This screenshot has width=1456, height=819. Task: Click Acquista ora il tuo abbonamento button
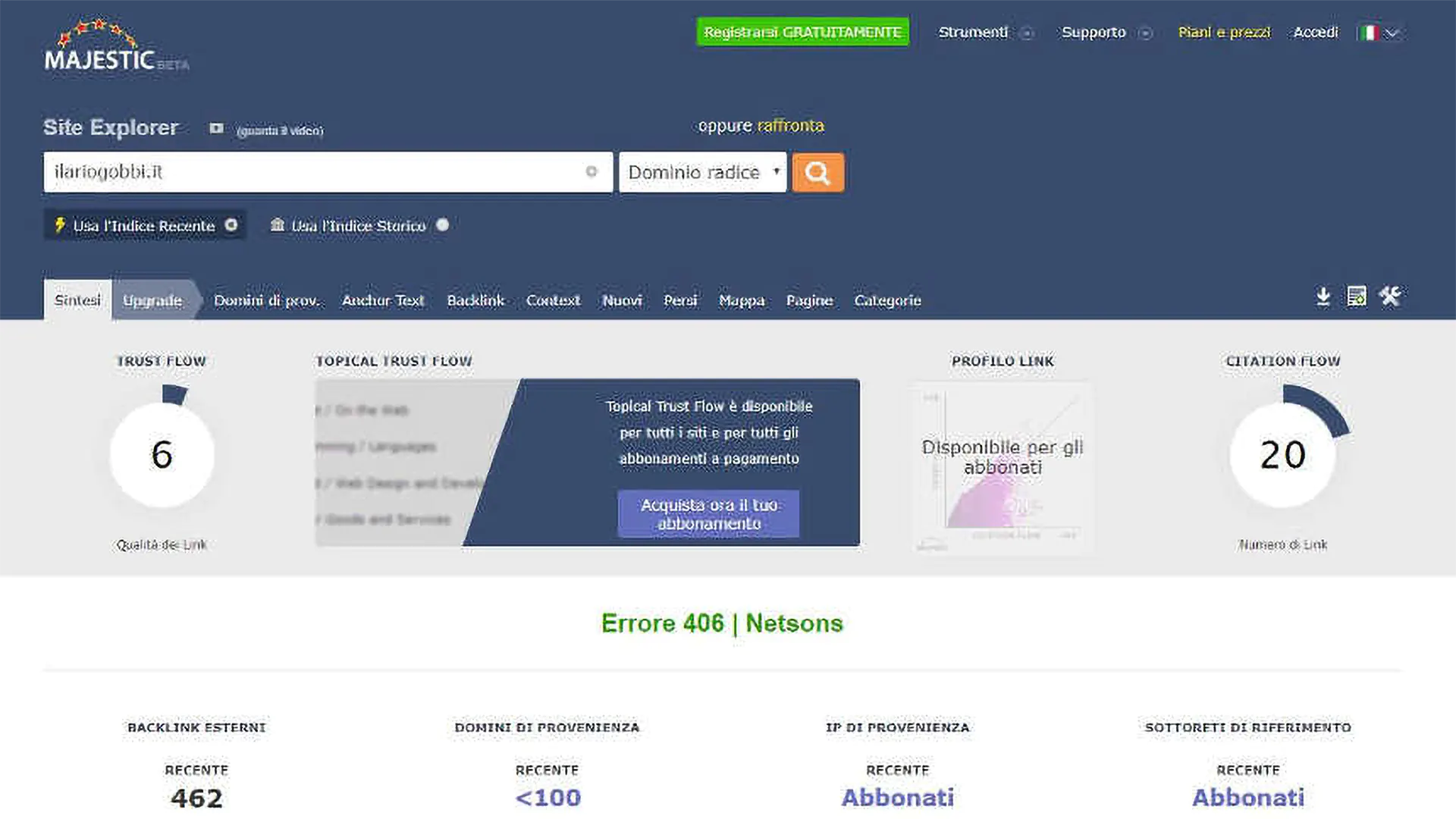(x=708, y=514)
